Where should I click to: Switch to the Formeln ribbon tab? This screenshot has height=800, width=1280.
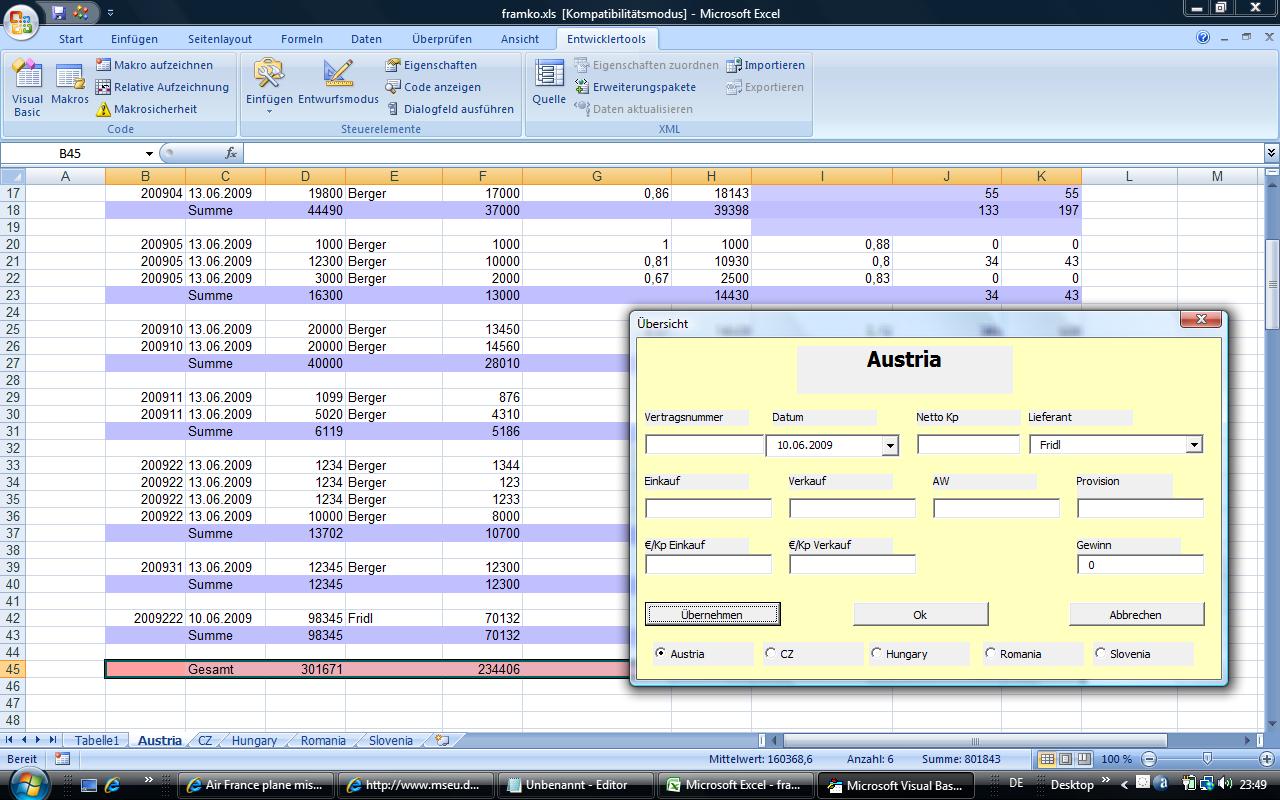[301, 39]
